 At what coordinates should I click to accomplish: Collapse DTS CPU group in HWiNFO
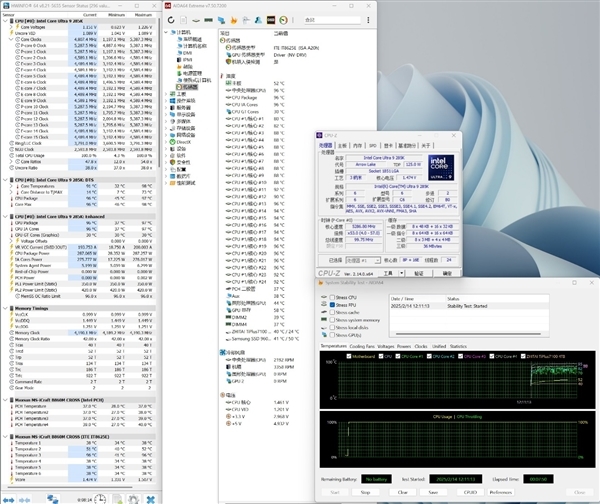(x=5, y=180)
